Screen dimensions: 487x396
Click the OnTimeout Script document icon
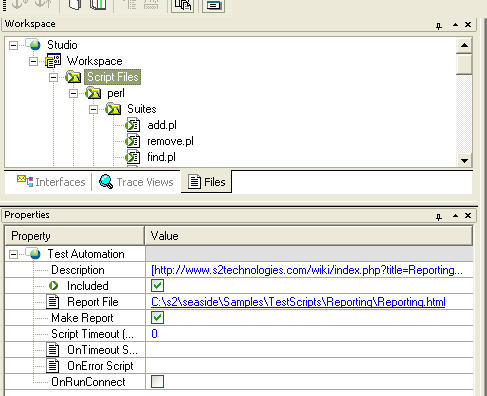click(53, 350)
